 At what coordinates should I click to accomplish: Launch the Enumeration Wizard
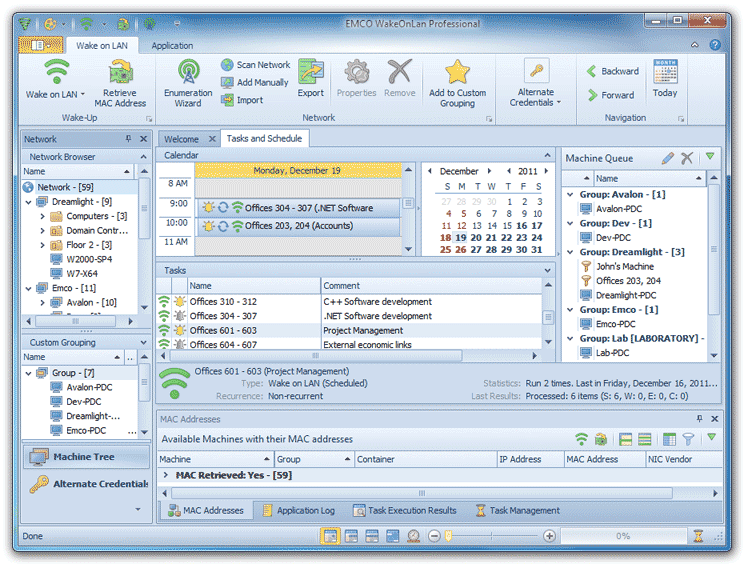click(x=188, y=74)
